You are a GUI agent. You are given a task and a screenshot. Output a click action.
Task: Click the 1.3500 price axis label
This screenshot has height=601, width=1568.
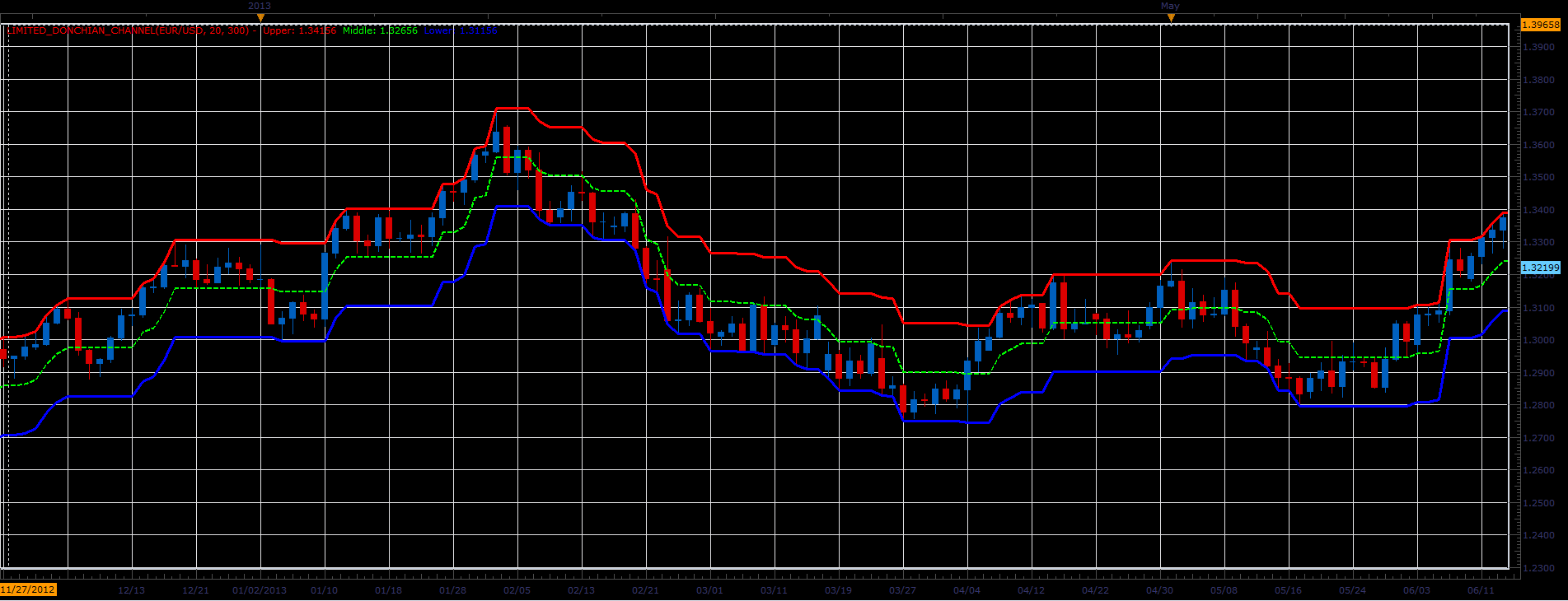click(1539, 177)
